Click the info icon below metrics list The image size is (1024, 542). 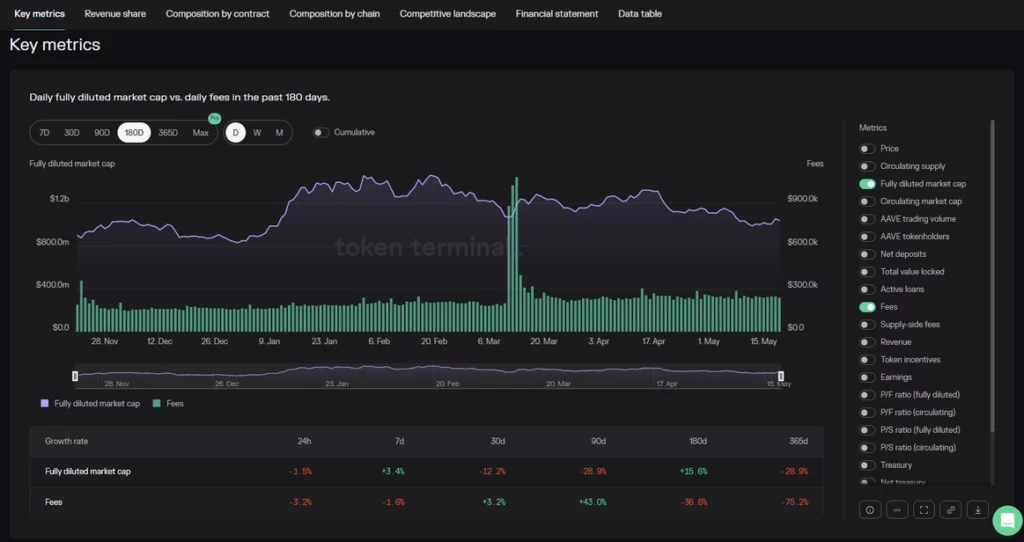coord(870,510)
